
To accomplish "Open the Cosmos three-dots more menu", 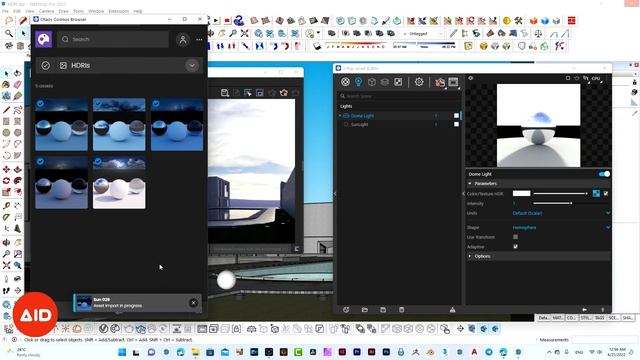I will click(199, 40).
